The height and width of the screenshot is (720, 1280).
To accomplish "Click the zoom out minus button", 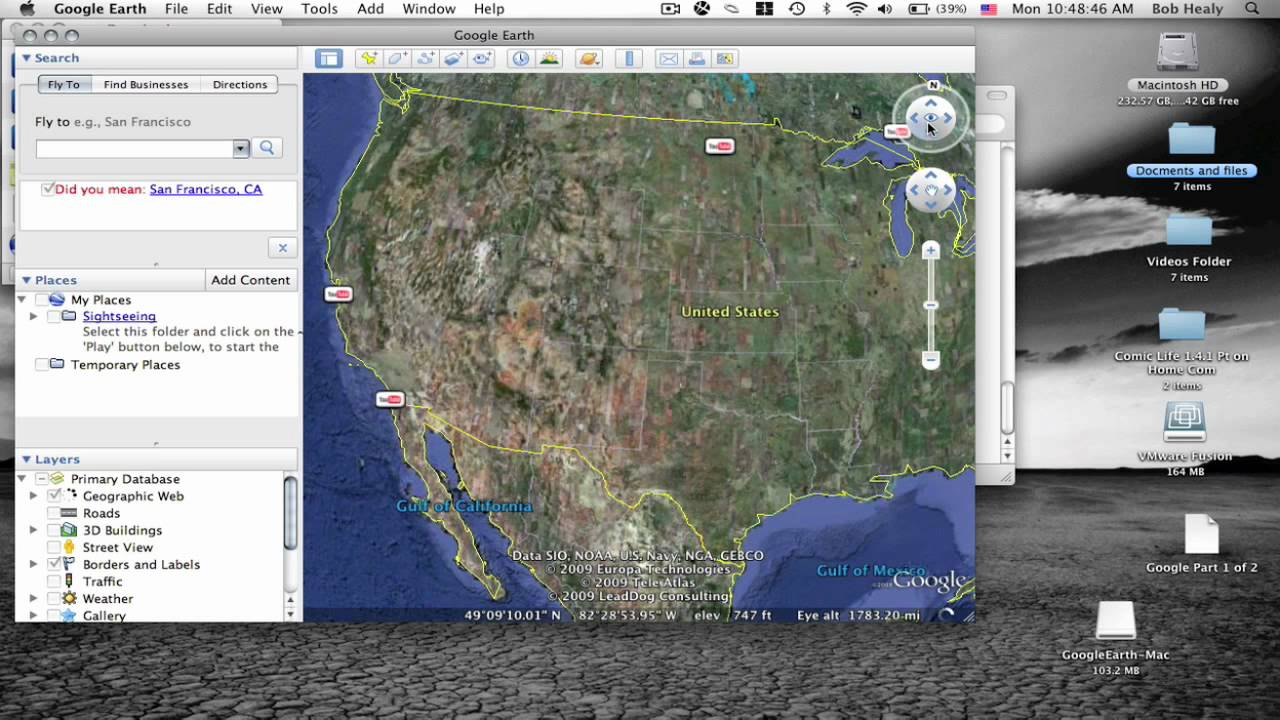I will coord(931,359).
